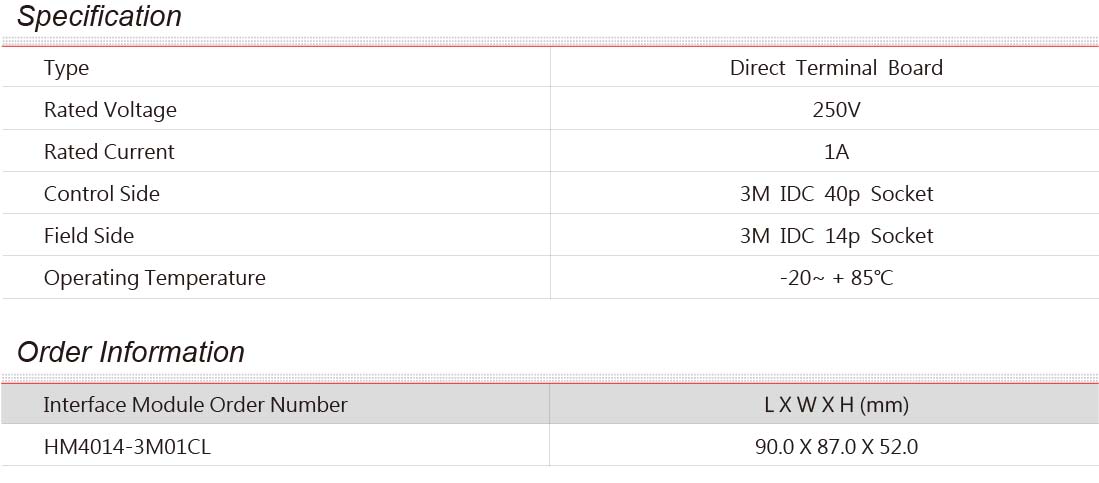Click the red divider under Order Information
Image resolution: width=1099 pixels, height=483 pixels.
pyautogui.click(x=550, y=383)
